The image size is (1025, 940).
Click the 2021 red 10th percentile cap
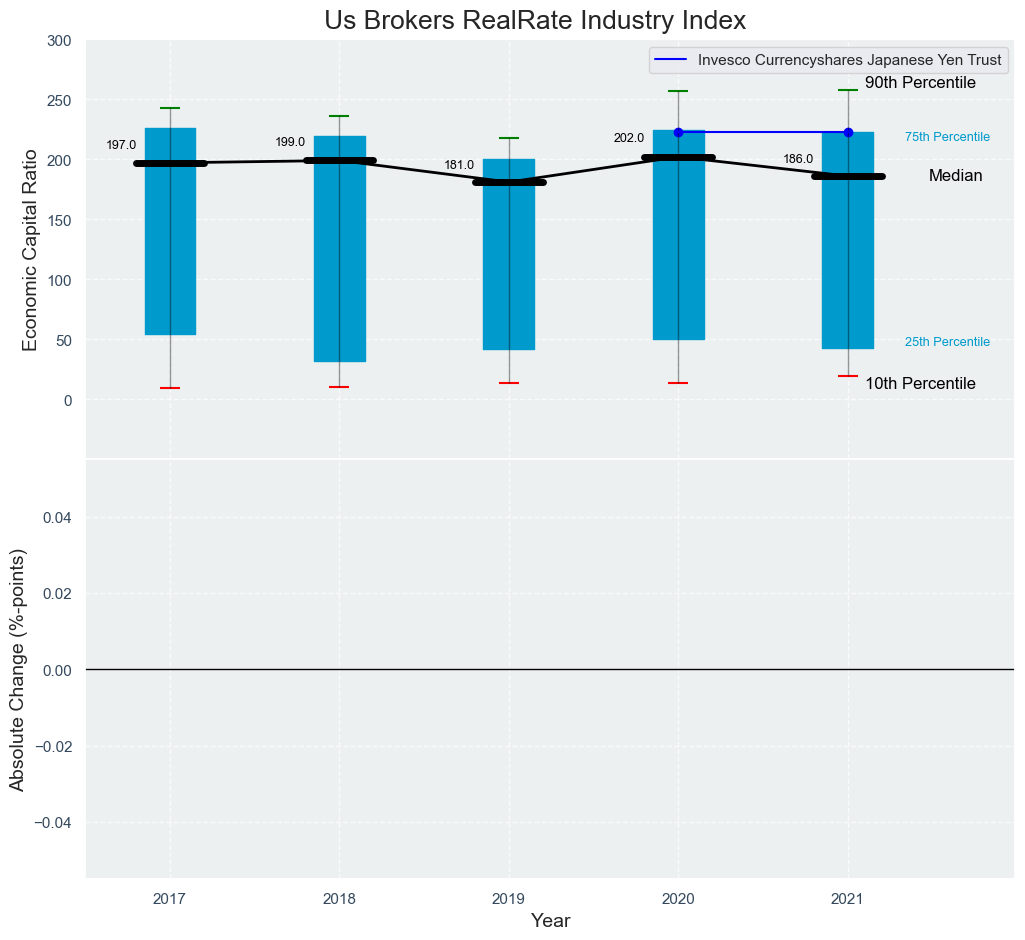click(x=849, y=377)
